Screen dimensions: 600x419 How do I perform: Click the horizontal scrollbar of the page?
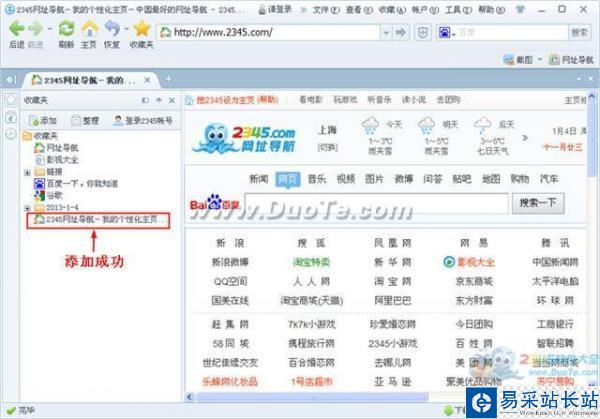click(312, 397)
